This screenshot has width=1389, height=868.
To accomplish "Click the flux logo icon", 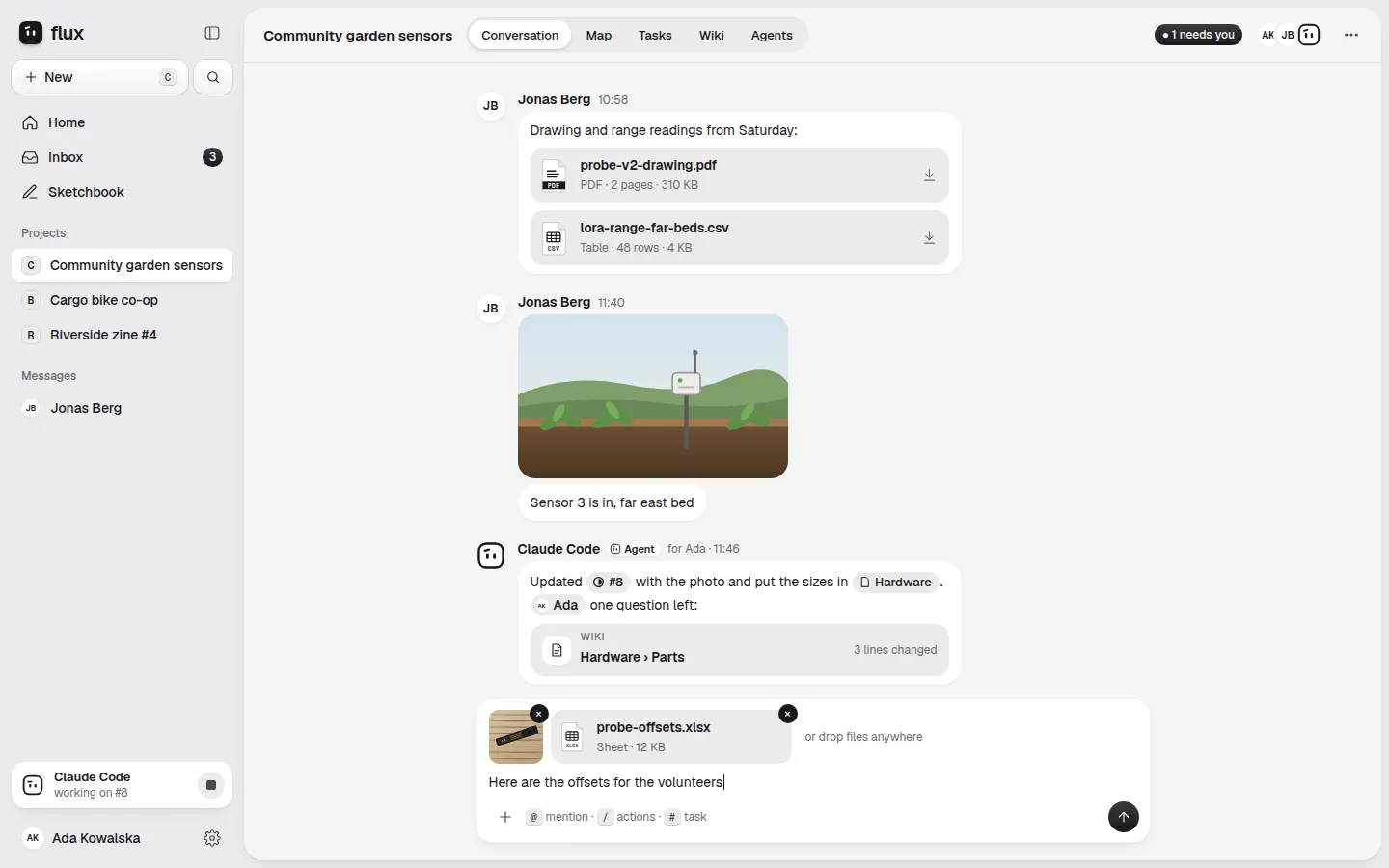I will [x=31, y=33].
